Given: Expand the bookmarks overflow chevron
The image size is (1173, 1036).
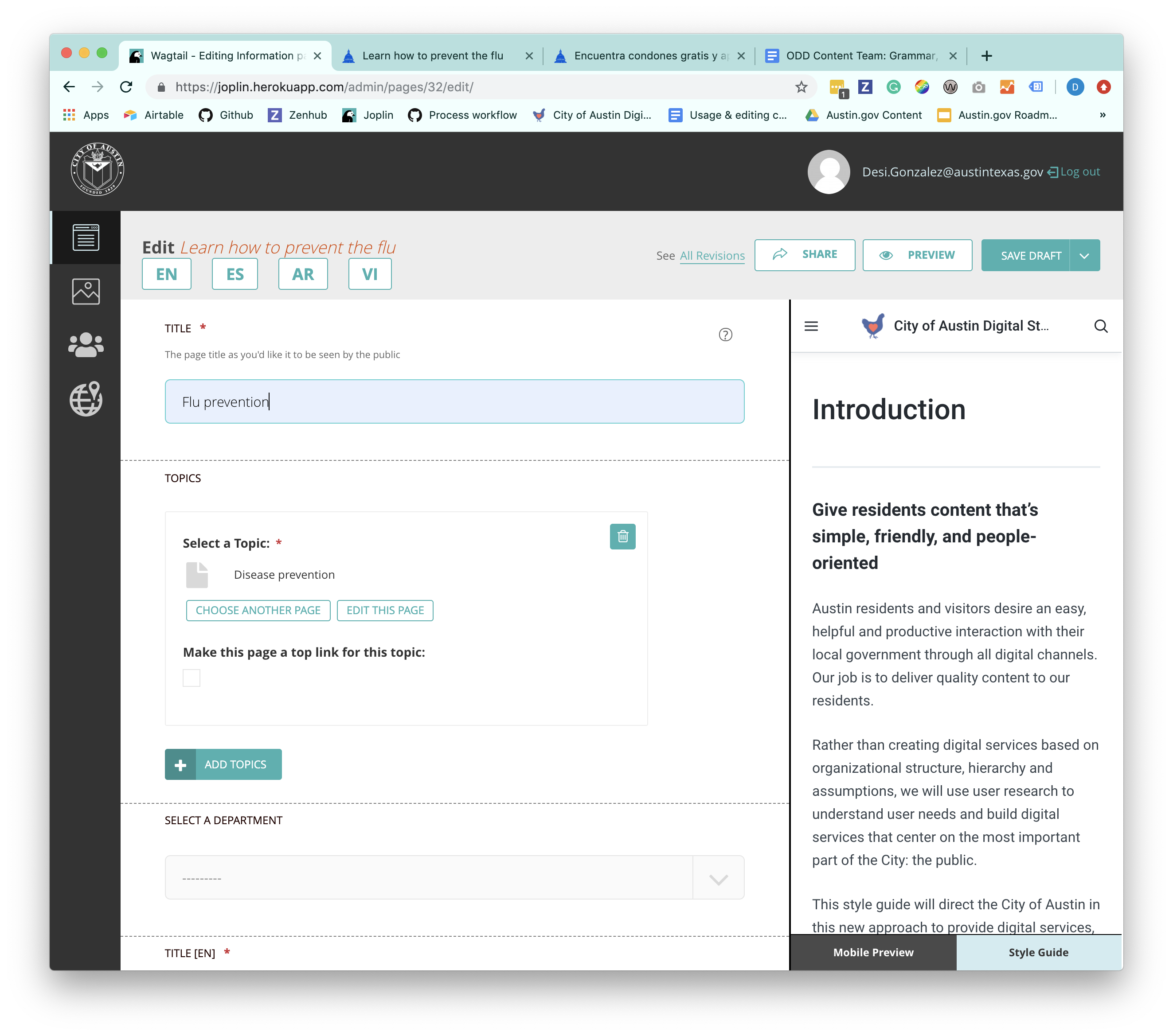Looking at the screenshot, I should click(x=1103, y=115).
